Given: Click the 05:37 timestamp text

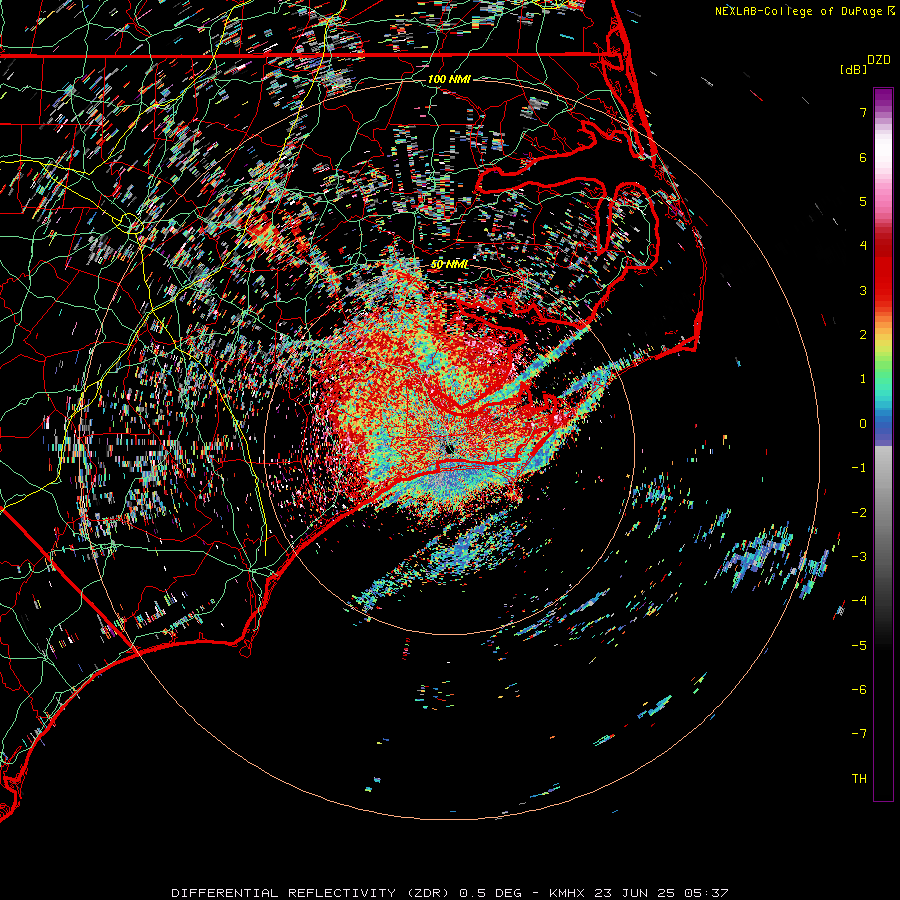Looking at the screenshot, I should [706, 893].
